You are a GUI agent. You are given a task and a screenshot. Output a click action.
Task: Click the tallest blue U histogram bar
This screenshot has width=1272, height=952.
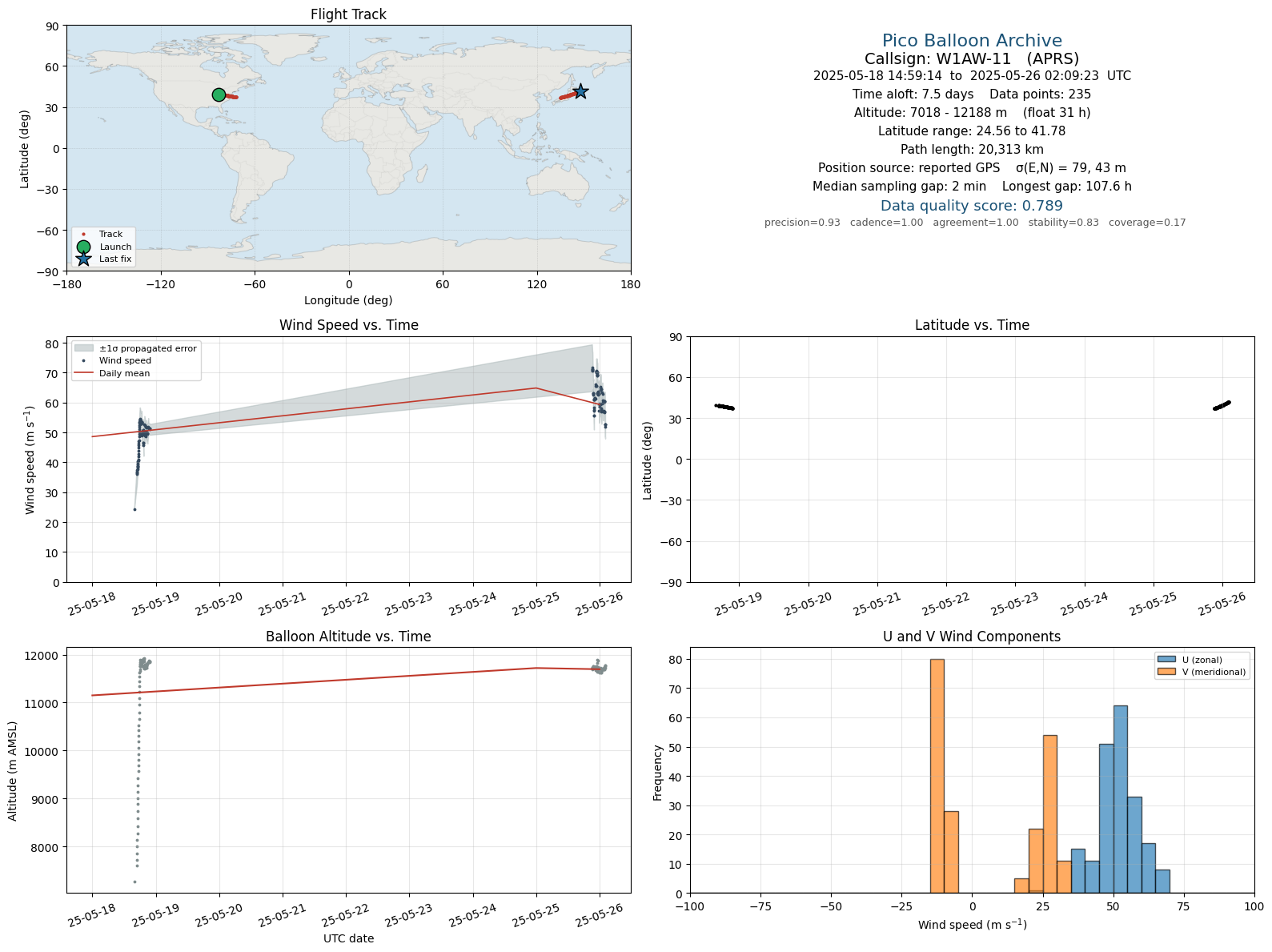1120,799
